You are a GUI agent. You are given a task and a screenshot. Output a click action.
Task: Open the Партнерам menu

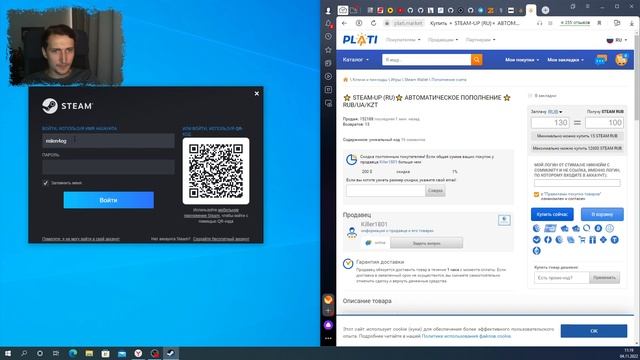point(480,40)
